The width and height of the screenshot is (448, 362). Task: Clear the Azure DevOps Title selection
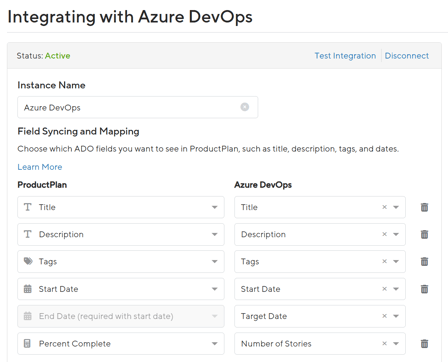[384, 207]
